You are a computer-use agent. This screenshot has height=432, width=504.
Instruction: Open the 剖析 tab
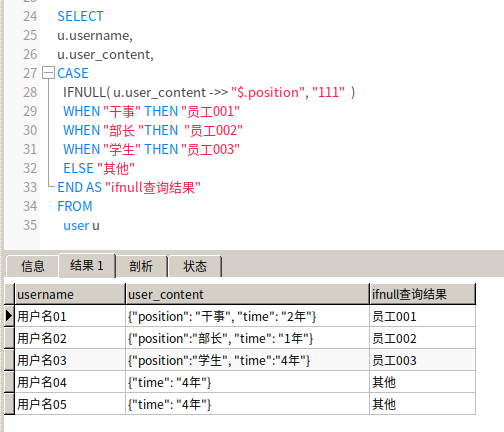click(x=141, y=266)
